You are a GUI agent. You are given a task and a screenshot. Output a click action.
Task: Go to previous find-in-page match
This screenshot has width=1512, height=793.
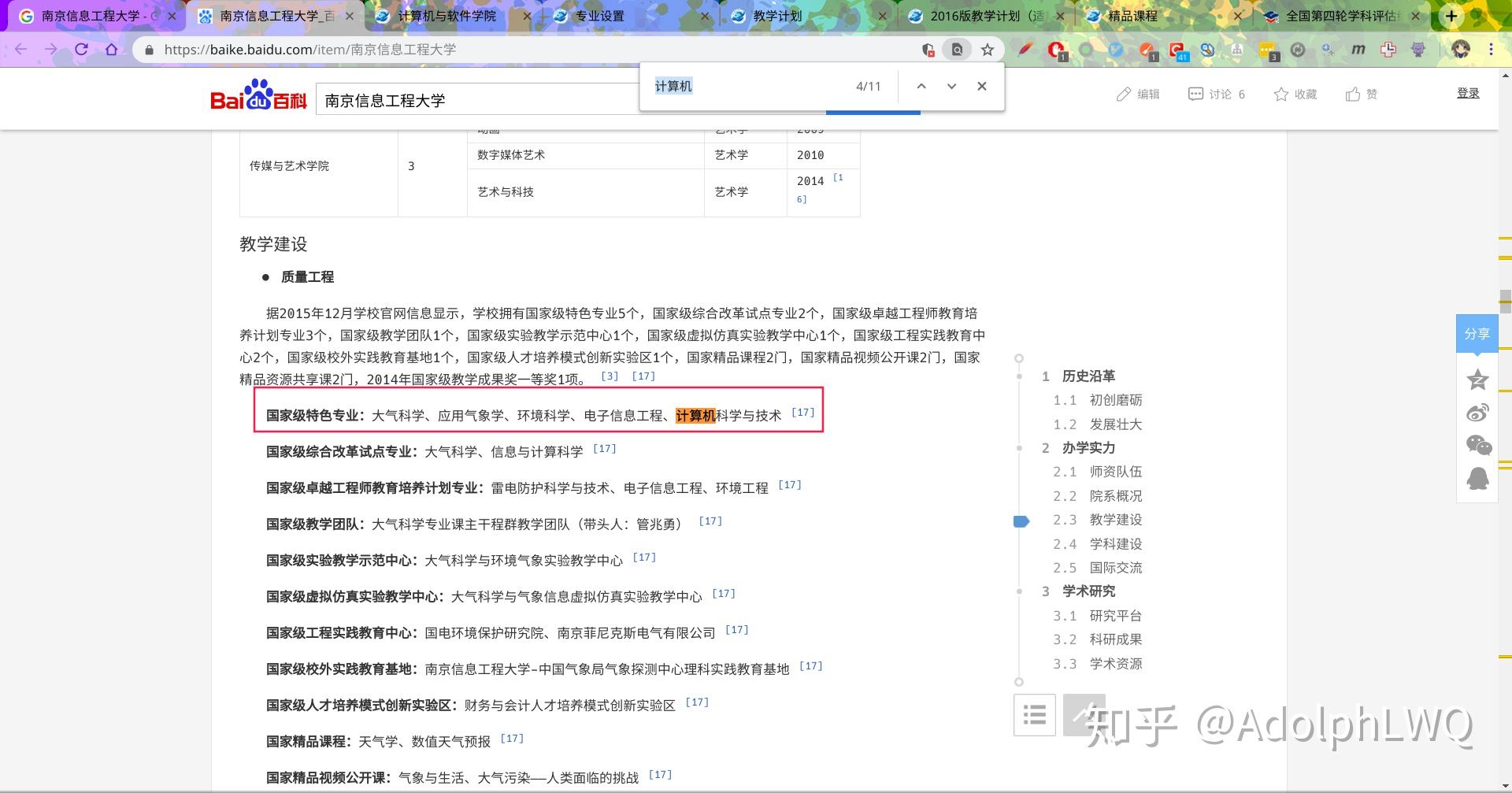921,86
